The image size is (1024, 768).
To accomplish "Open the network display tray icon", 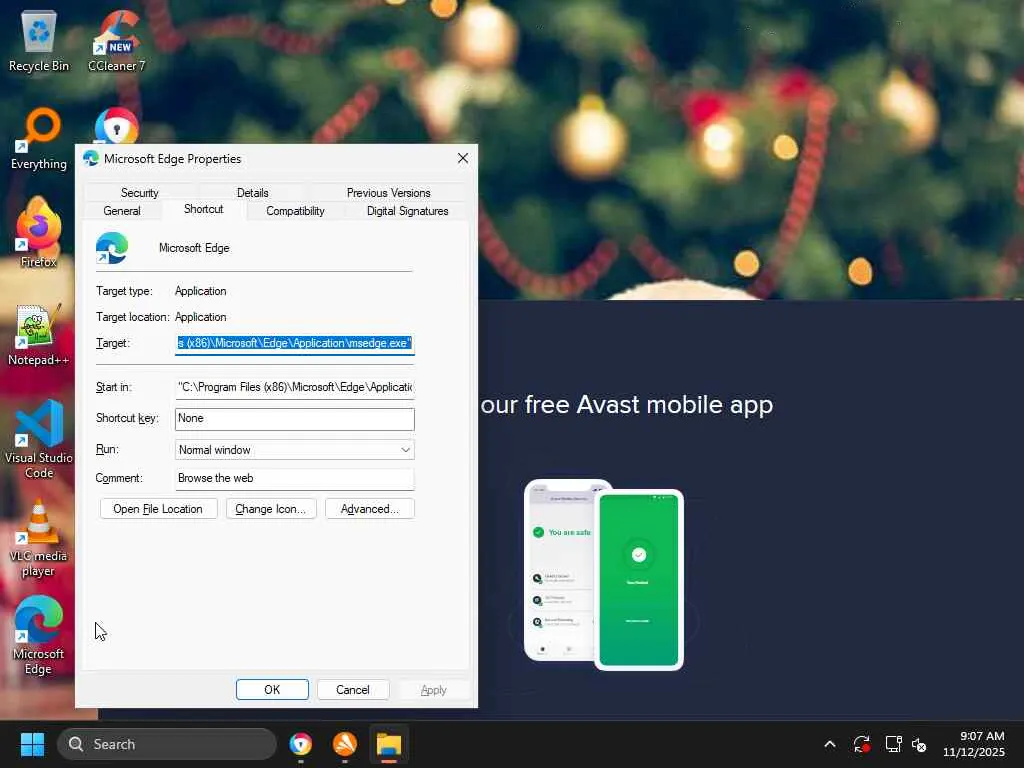I will pos(893,744).
